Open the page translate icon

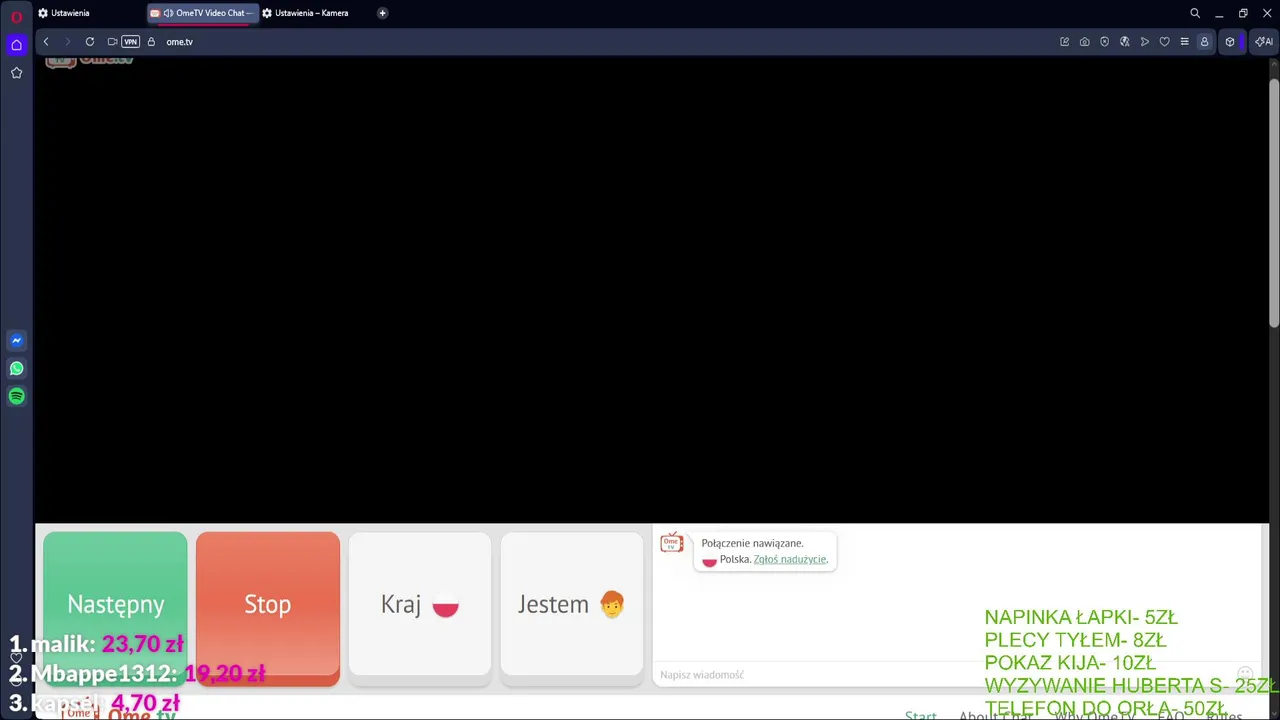coord(1124,42)
